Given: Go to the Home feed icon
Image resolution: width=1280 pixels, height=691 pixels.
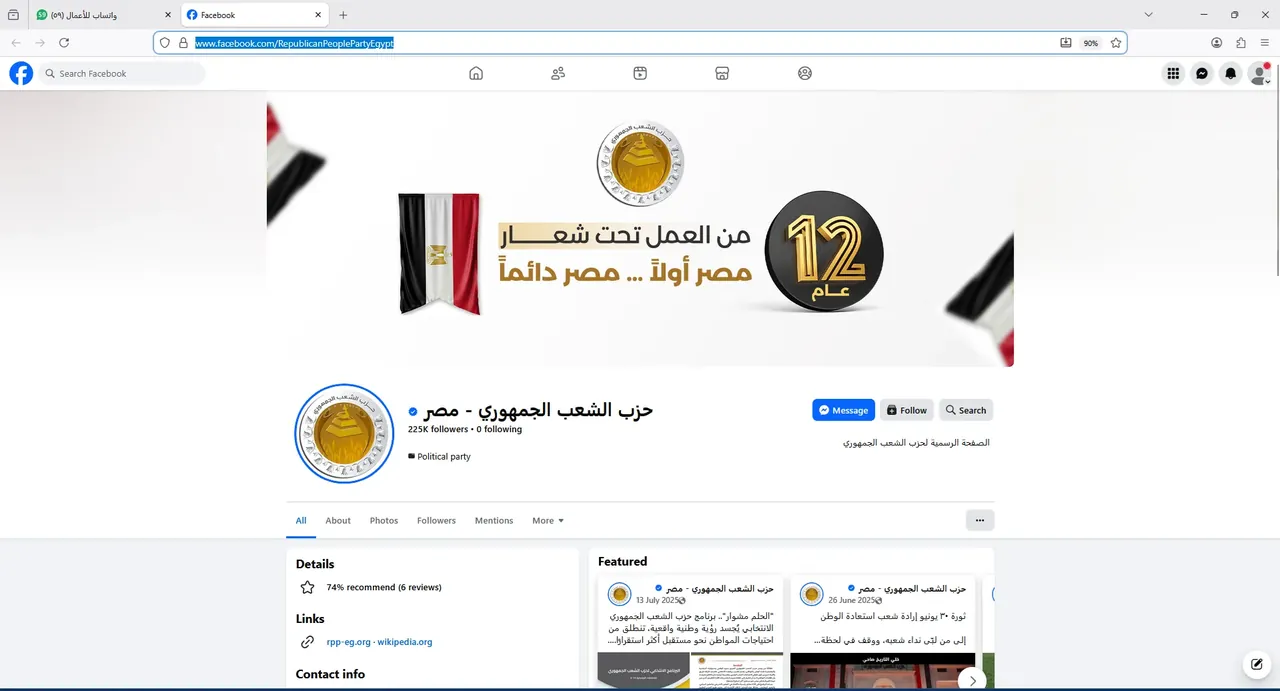Looking at the screenshot, I should [476, 73].
